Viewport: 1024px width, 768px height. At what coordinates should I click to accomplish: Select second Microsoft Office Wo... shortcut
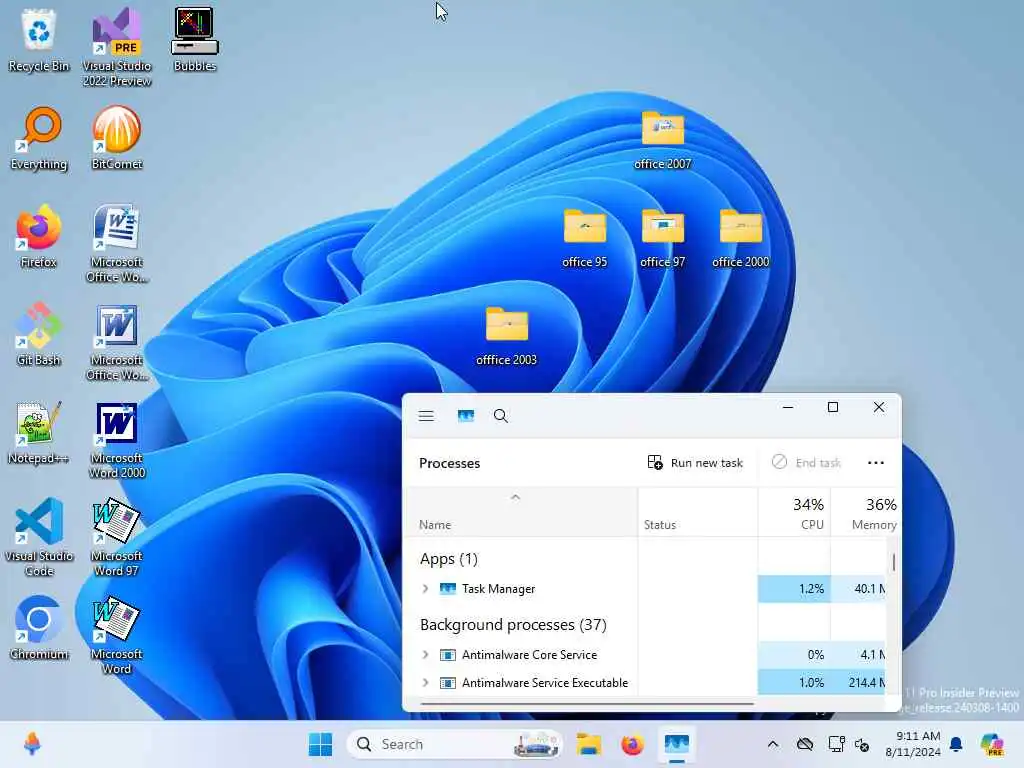[117, 341]
